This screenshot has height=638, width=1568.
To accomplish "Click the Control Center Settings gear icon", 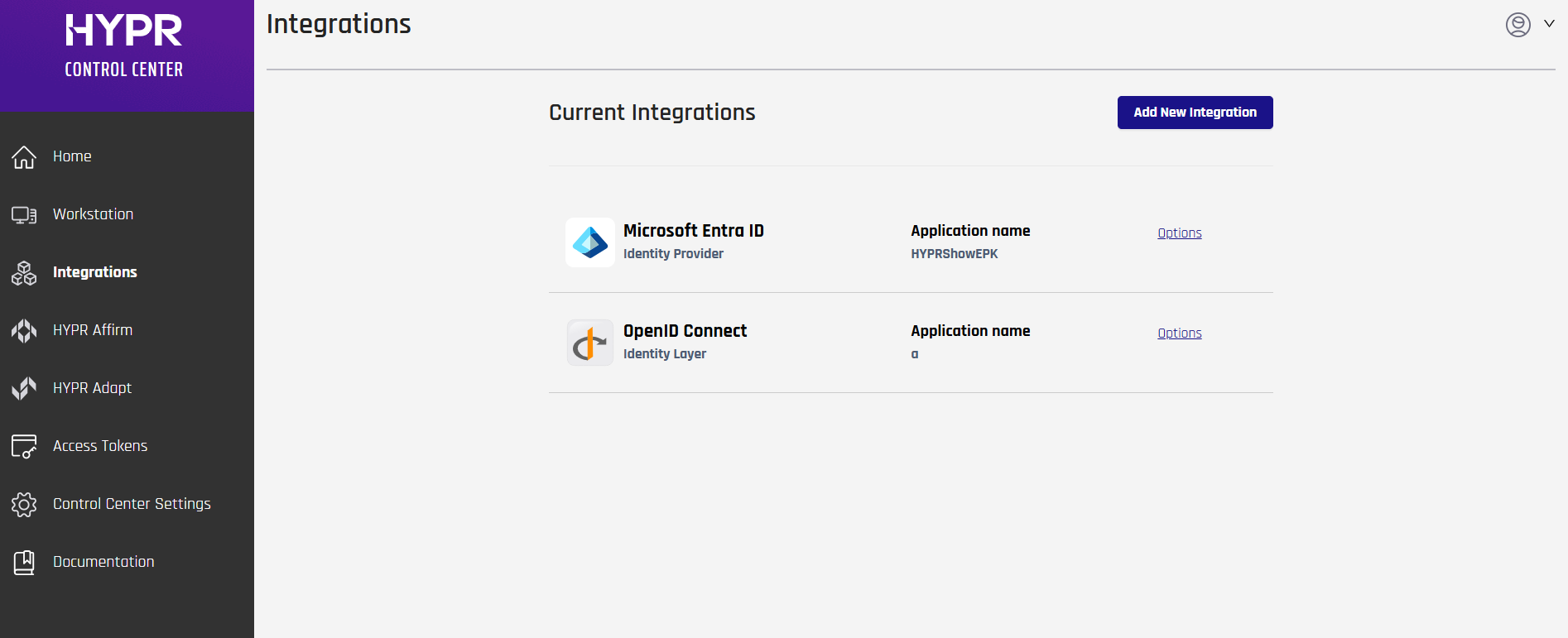I will coord(24,505).
